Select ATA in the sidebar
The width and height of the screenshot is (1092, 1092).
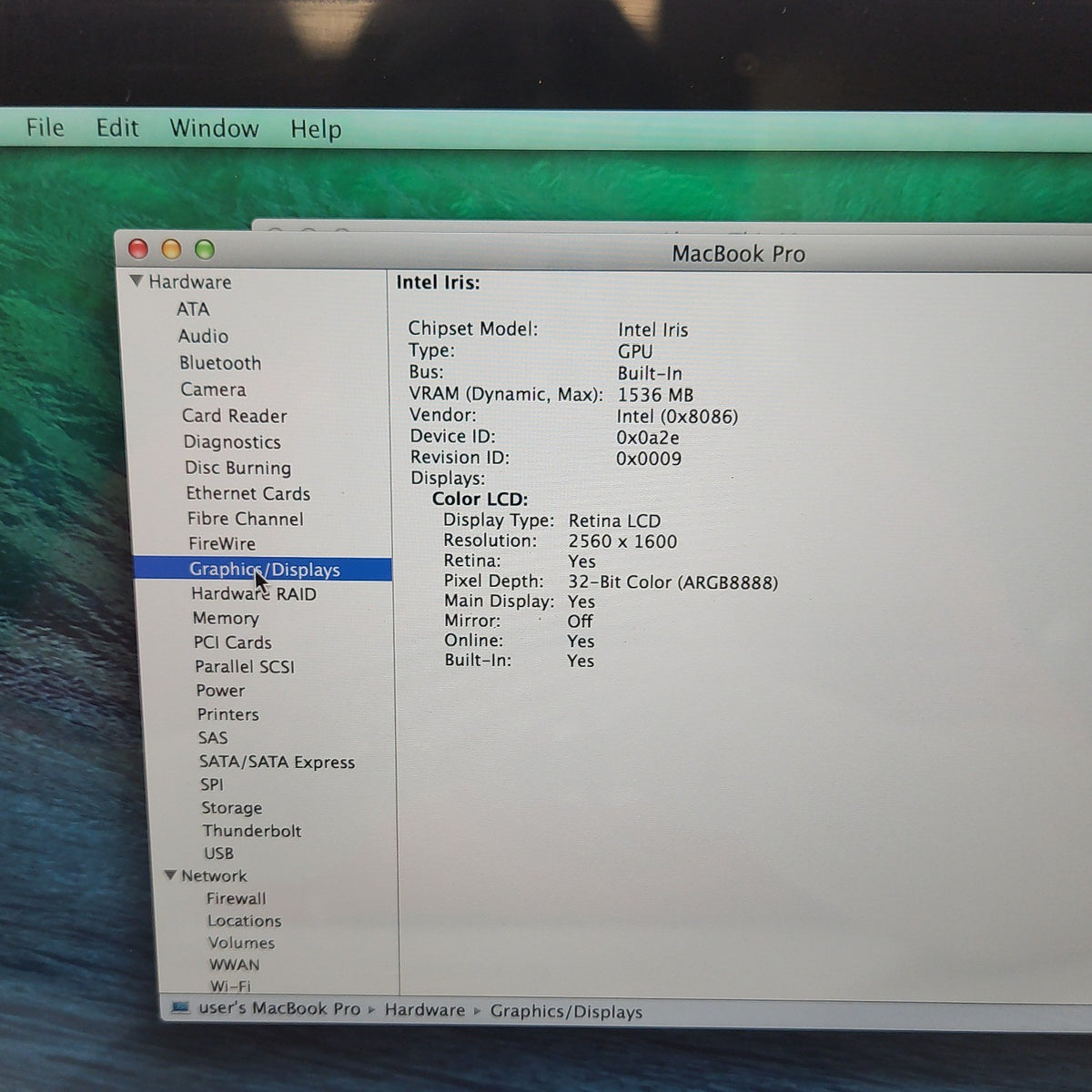tap(193, 309)
